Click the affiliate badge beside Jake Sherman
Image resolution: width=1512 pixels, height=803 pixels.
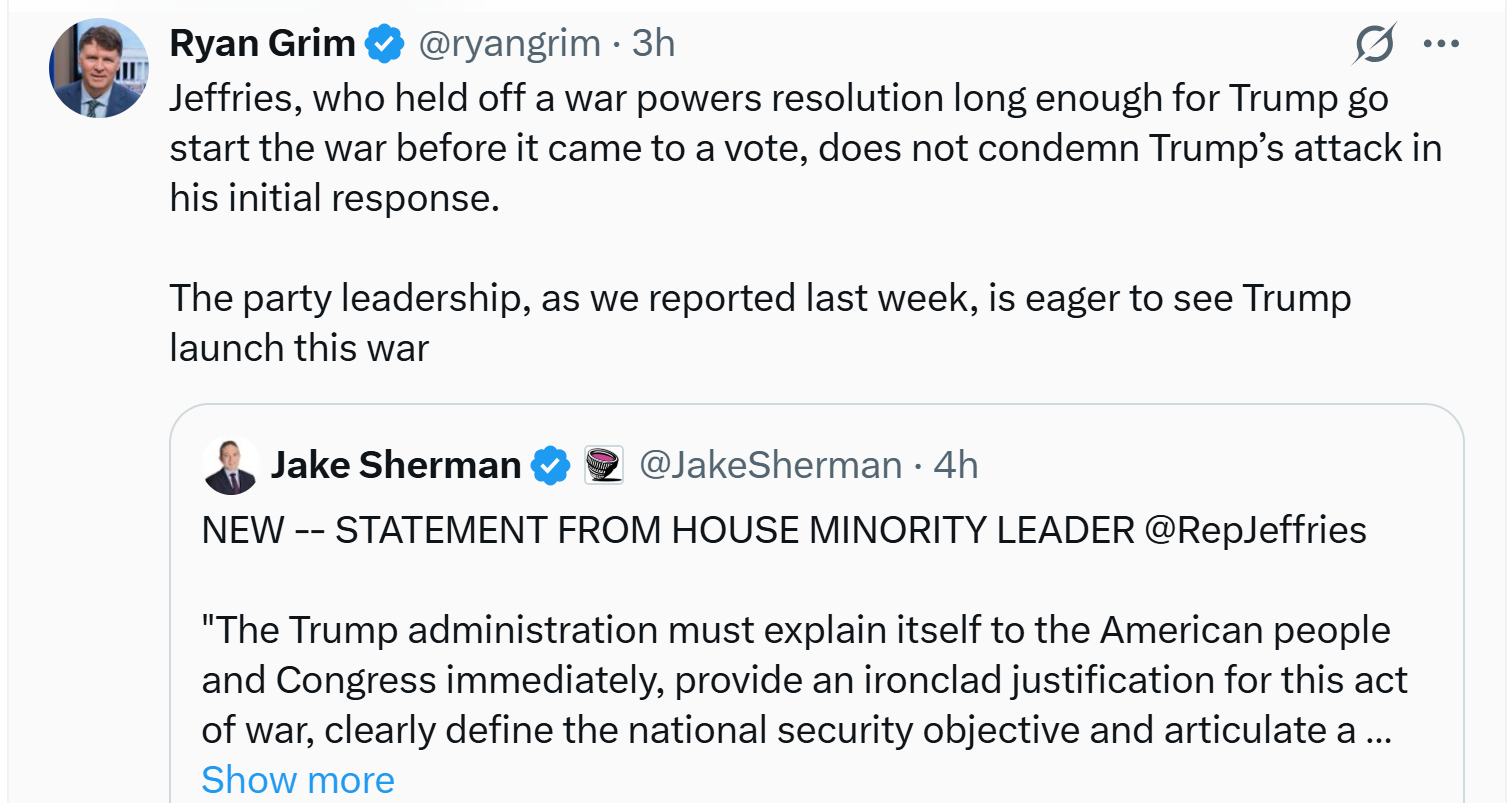pyautogui.click(x=603, y=465)
